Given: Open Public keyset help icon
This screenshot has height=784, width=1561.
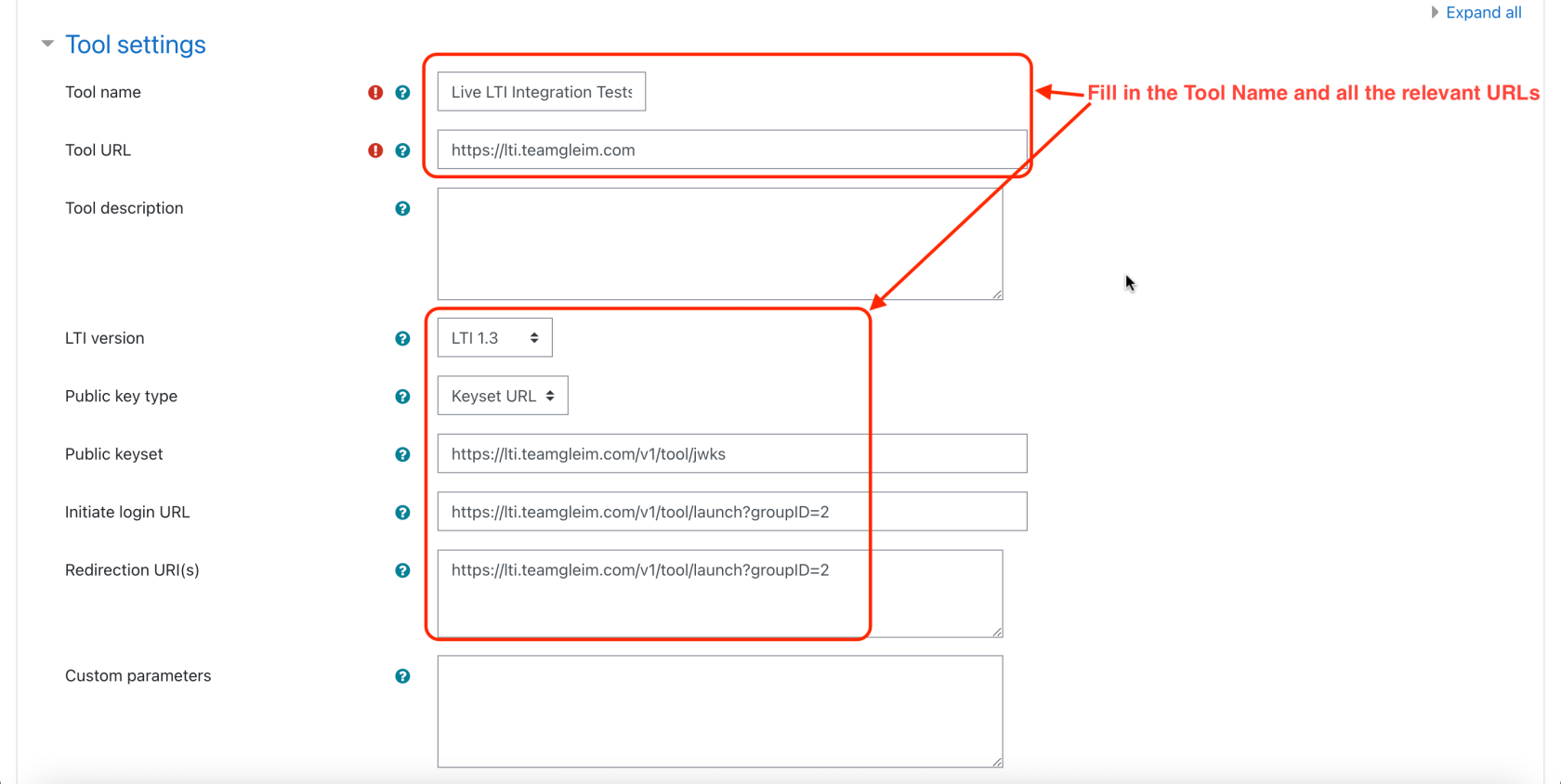Looking at the screenshot, I should 402,454.
